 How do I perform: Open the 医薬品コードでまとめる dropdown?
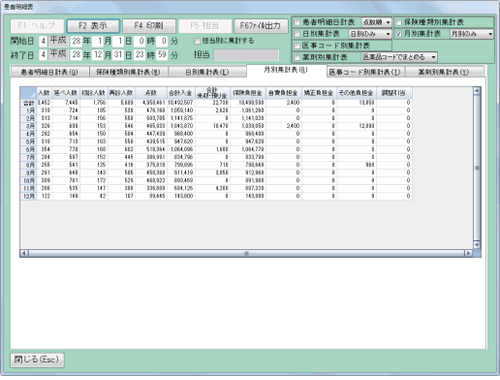[399, 57]
